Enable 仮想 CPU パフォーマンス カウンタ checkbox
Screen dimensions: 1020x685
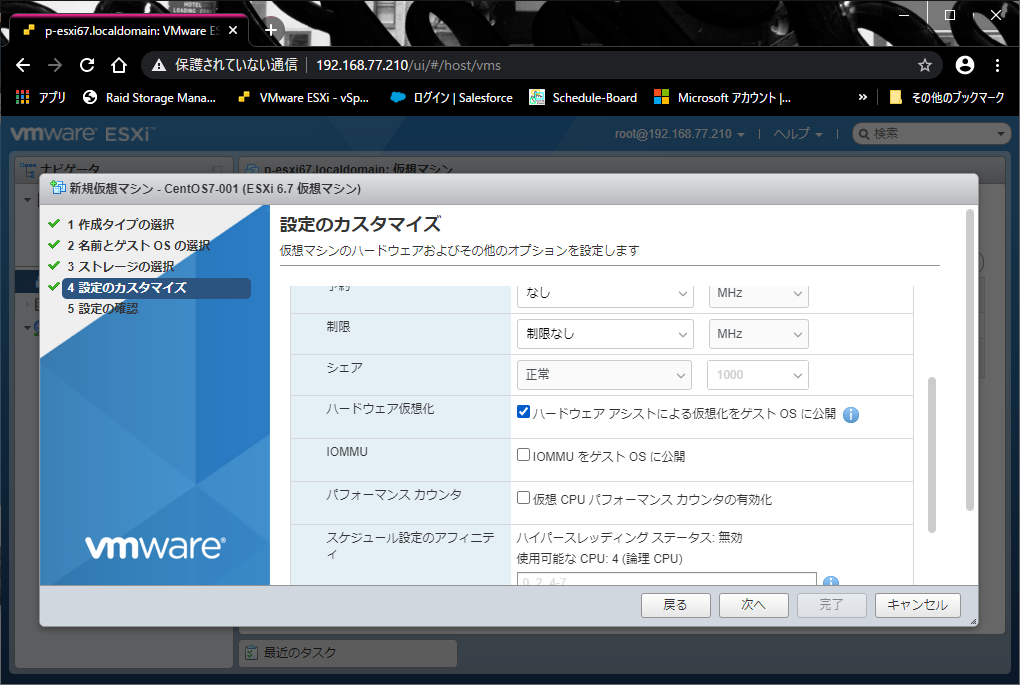pyautogui.click(x=523, y=498)
